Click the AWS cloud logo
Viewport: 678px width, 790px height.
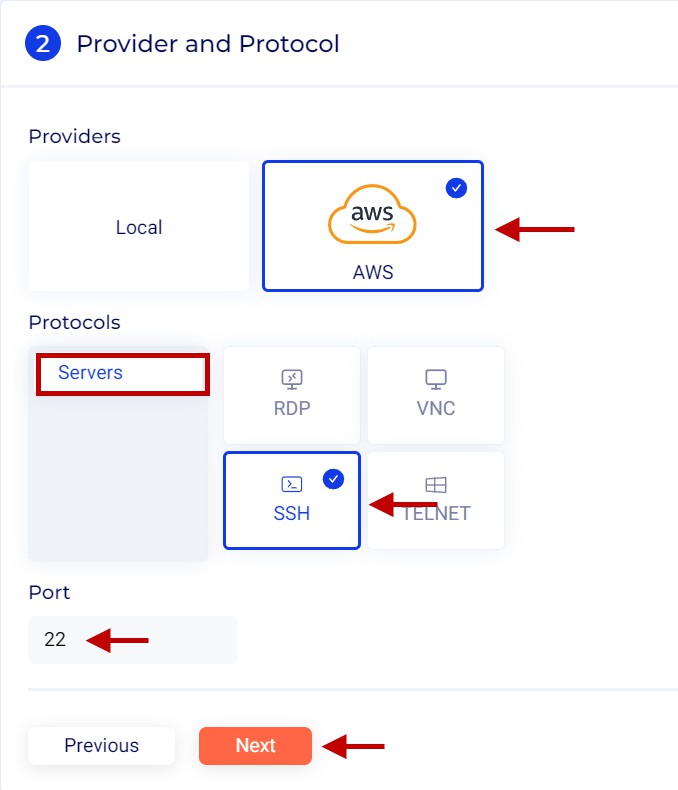point(372,214)
